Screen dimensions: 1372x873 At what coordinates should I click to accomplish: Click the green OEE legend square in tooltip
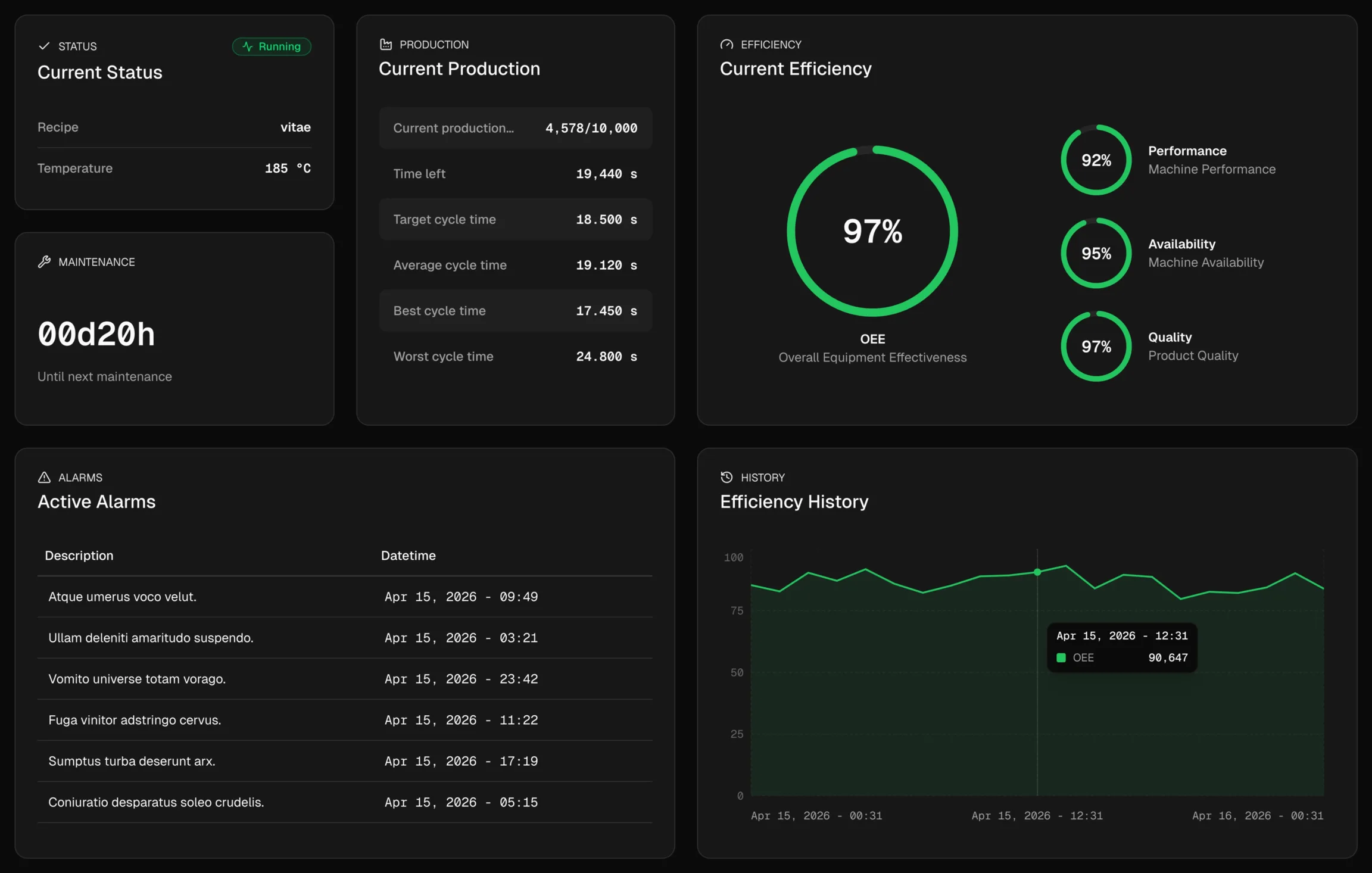click(1061, 658)
